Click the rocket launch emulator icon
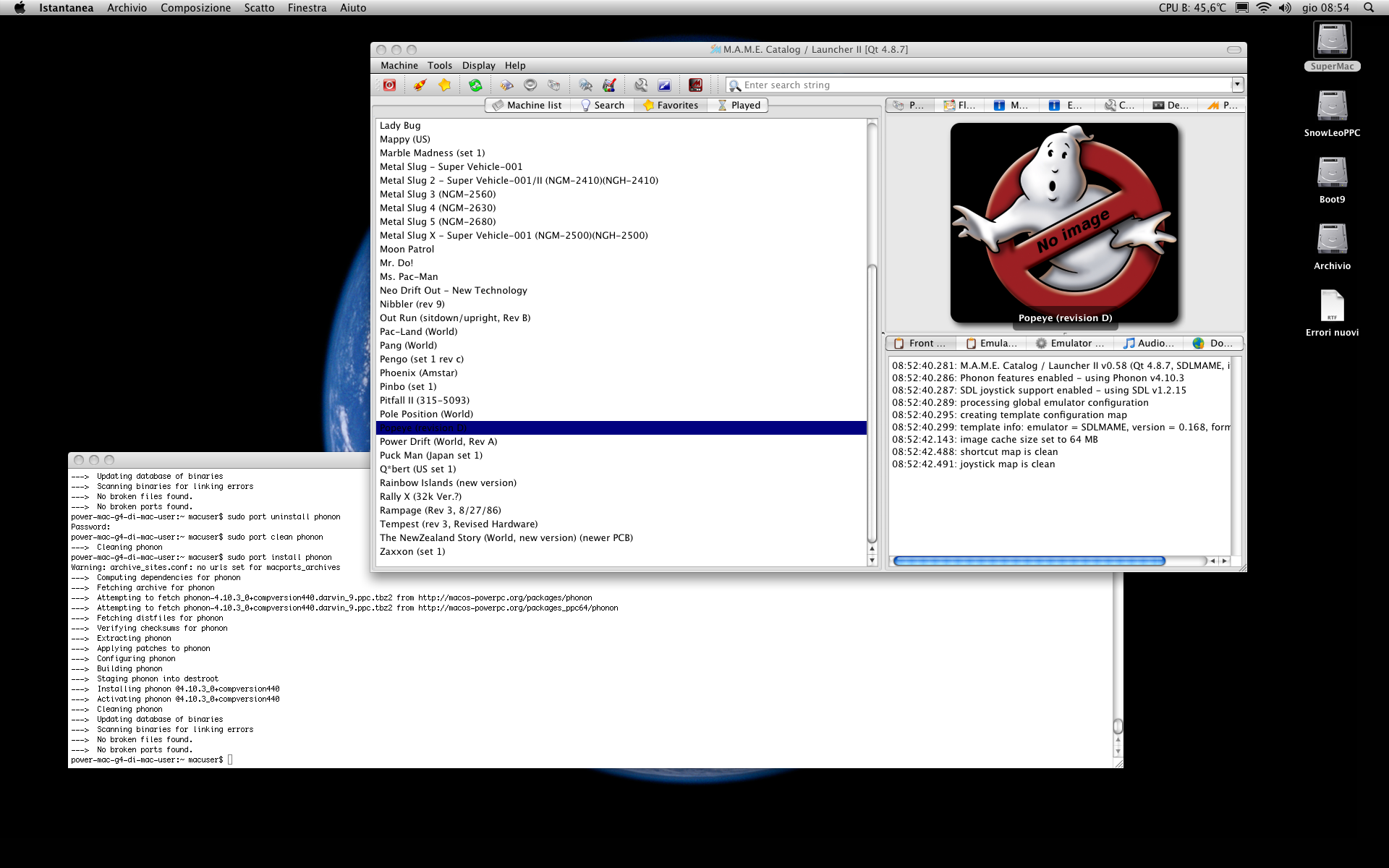This screenshot has height=868, width=1389. coord(420,85)
